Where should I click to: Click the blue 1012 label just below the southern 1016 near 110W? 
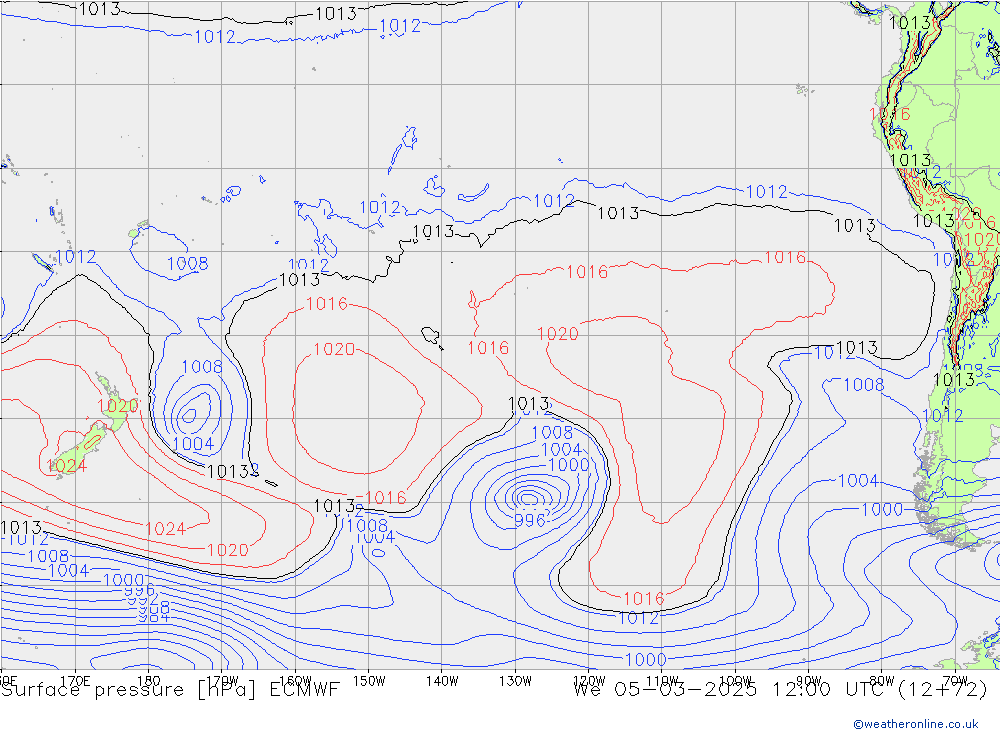[638, 618]
